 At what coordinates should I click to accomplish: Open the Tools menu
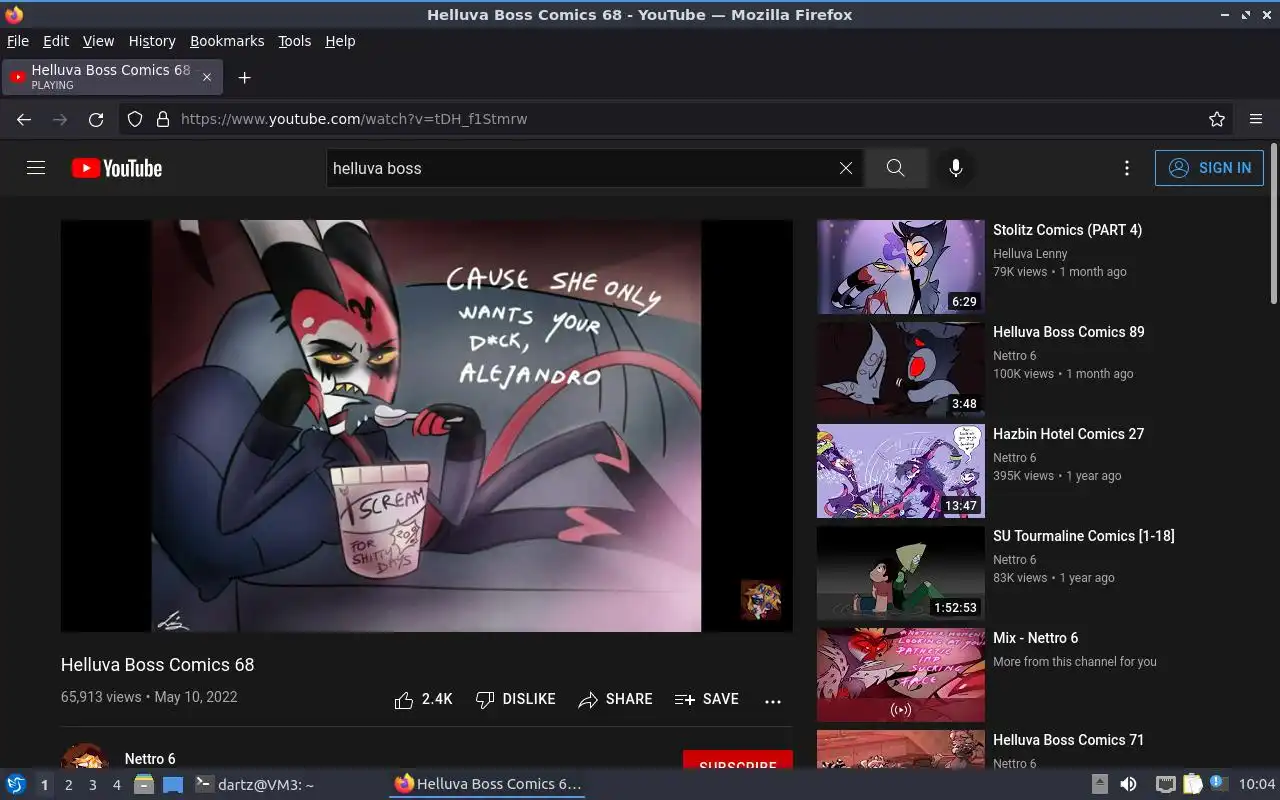tap(295, 41)
